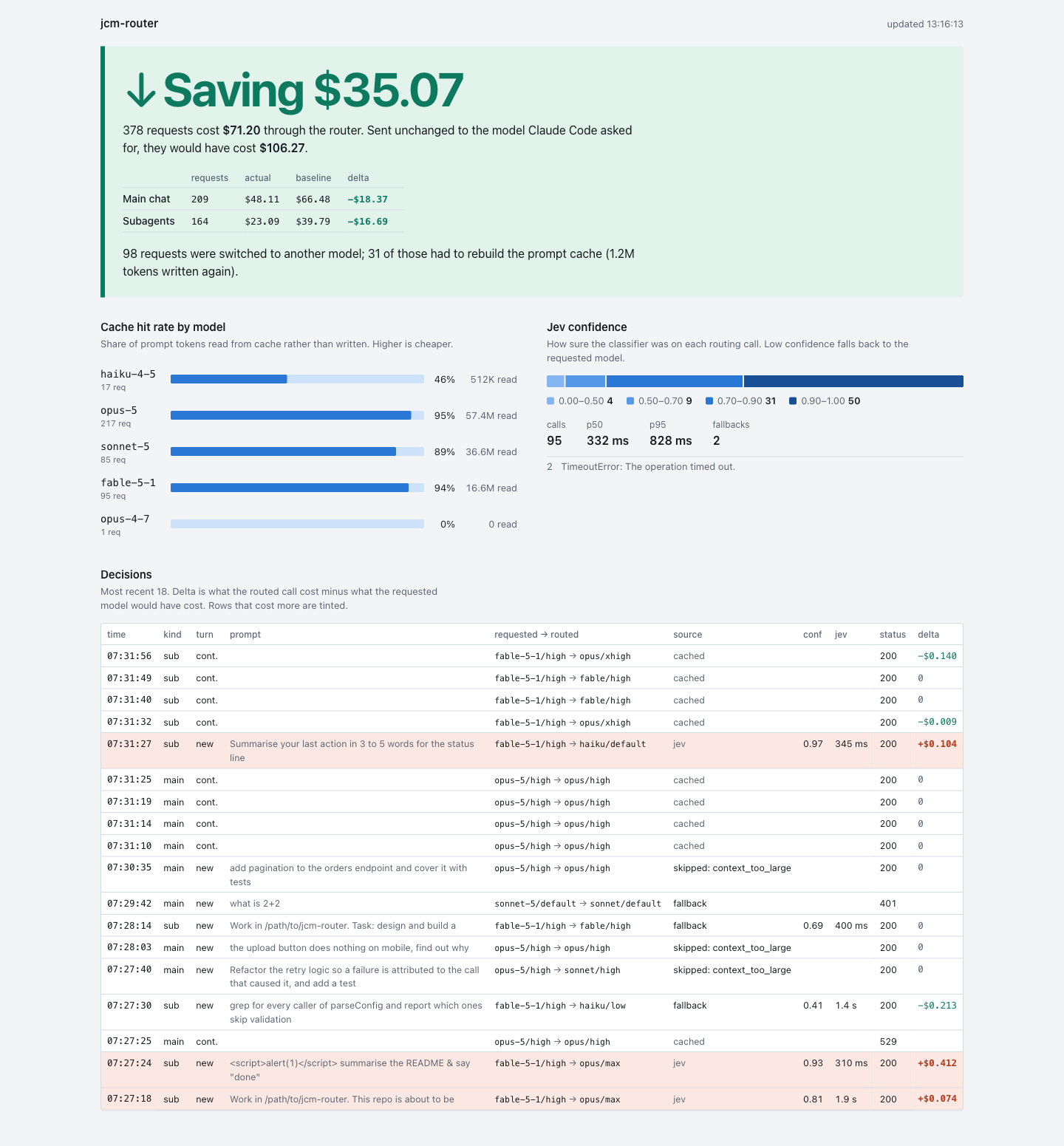Screen dimensions: 1064x1146
Task: Click the opus-5 cache hit rate bar
Action: coord(297,415)
